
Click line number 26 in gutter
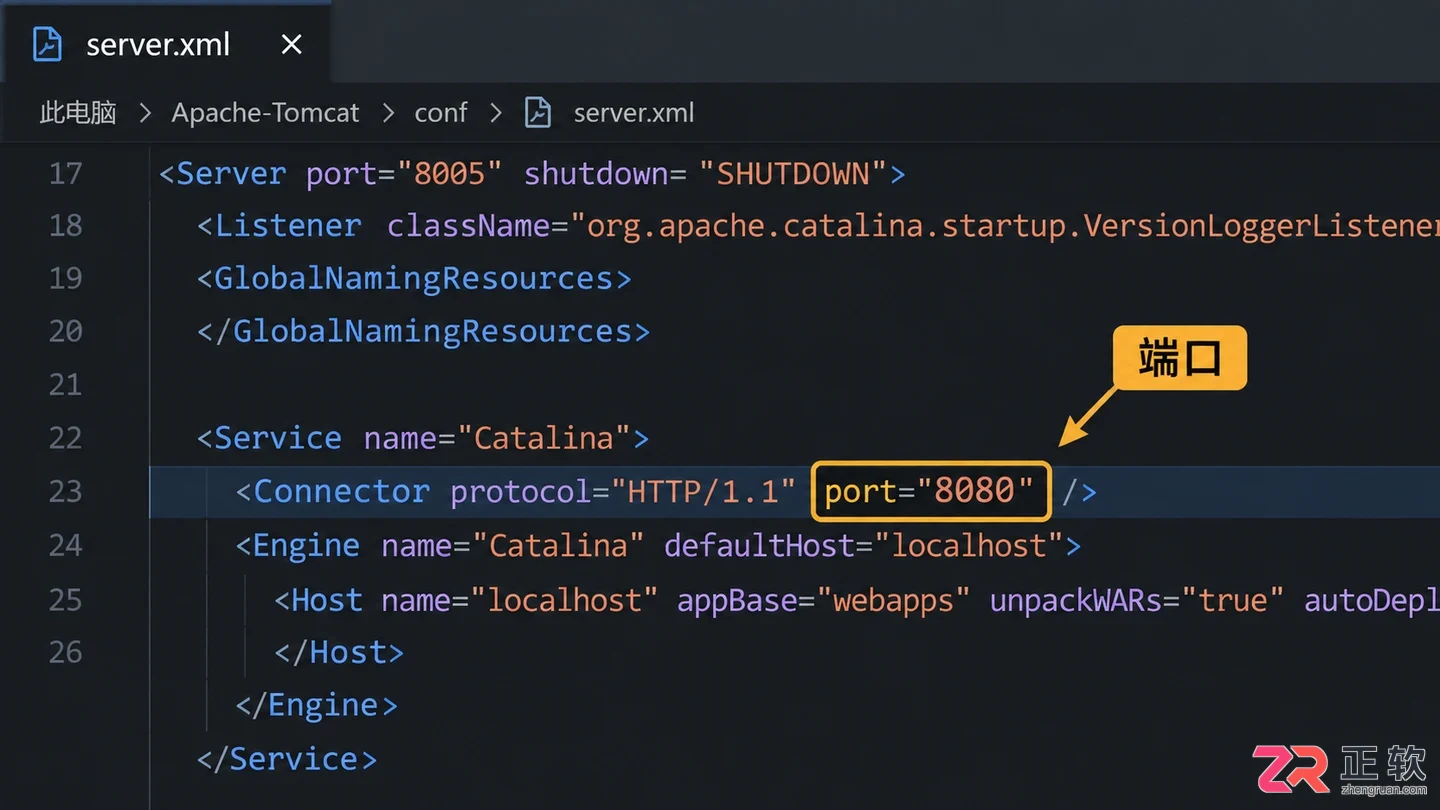65,652
